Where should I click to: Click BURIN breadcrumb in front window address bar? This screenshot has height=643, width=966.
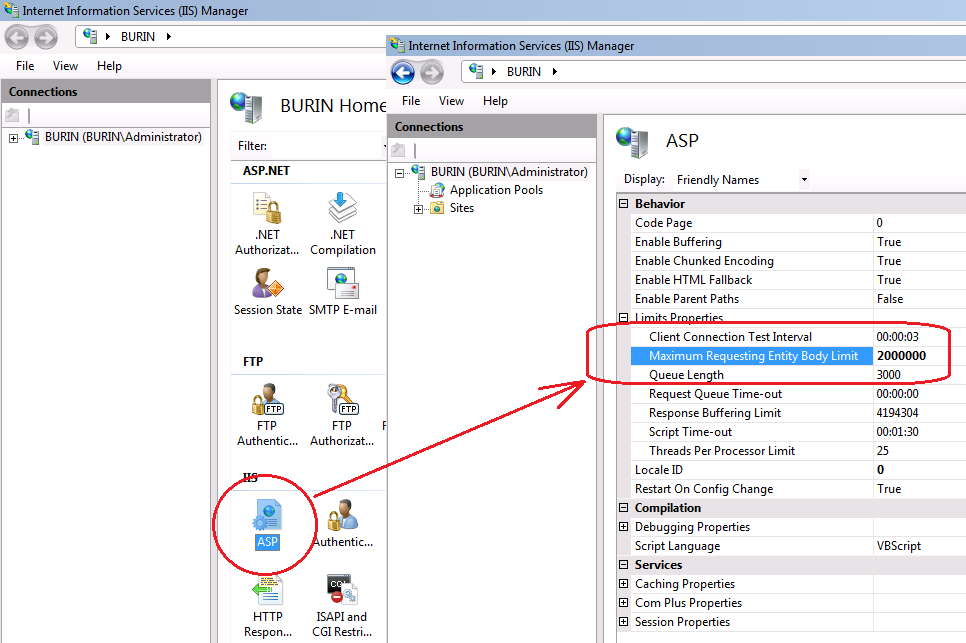pyautogui.click(x=524, y=71)
